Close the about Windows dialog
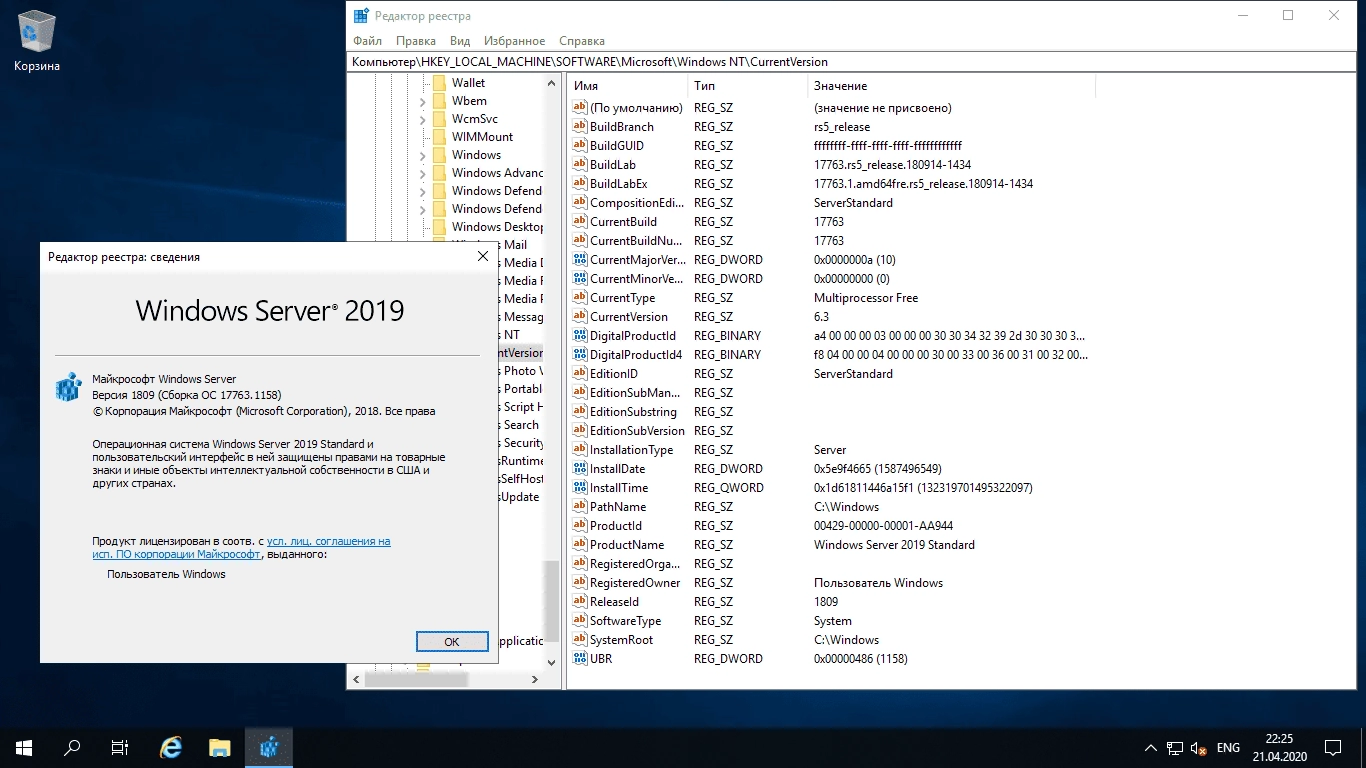This screenshot has height=768, width=1366. (x=483, y=257)
